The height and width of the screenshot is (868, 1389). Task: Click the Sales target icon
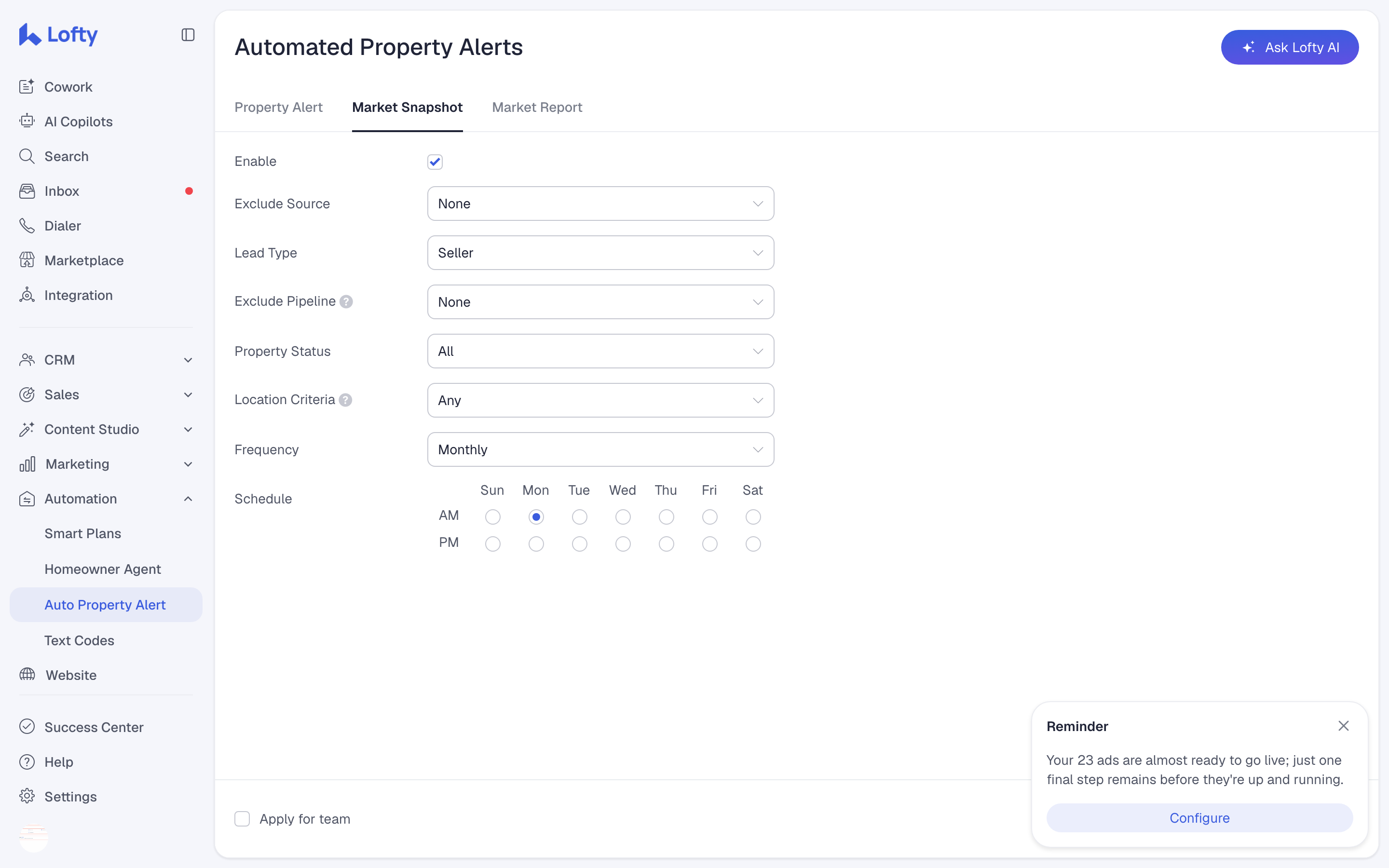[27, 394]
